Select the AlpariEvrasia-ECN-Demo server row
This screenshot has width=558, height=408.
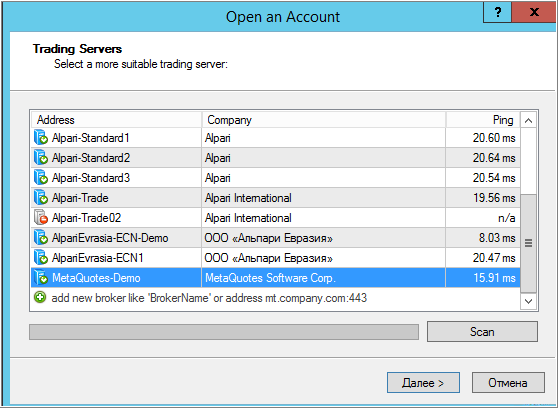click(275, 237)
